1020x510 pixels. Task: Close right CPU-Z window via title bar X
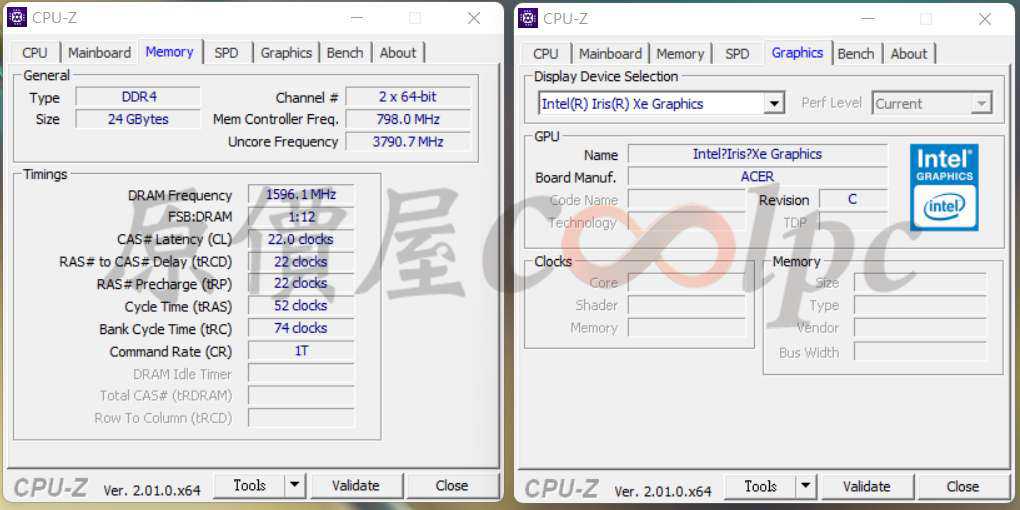coord(985,18)
